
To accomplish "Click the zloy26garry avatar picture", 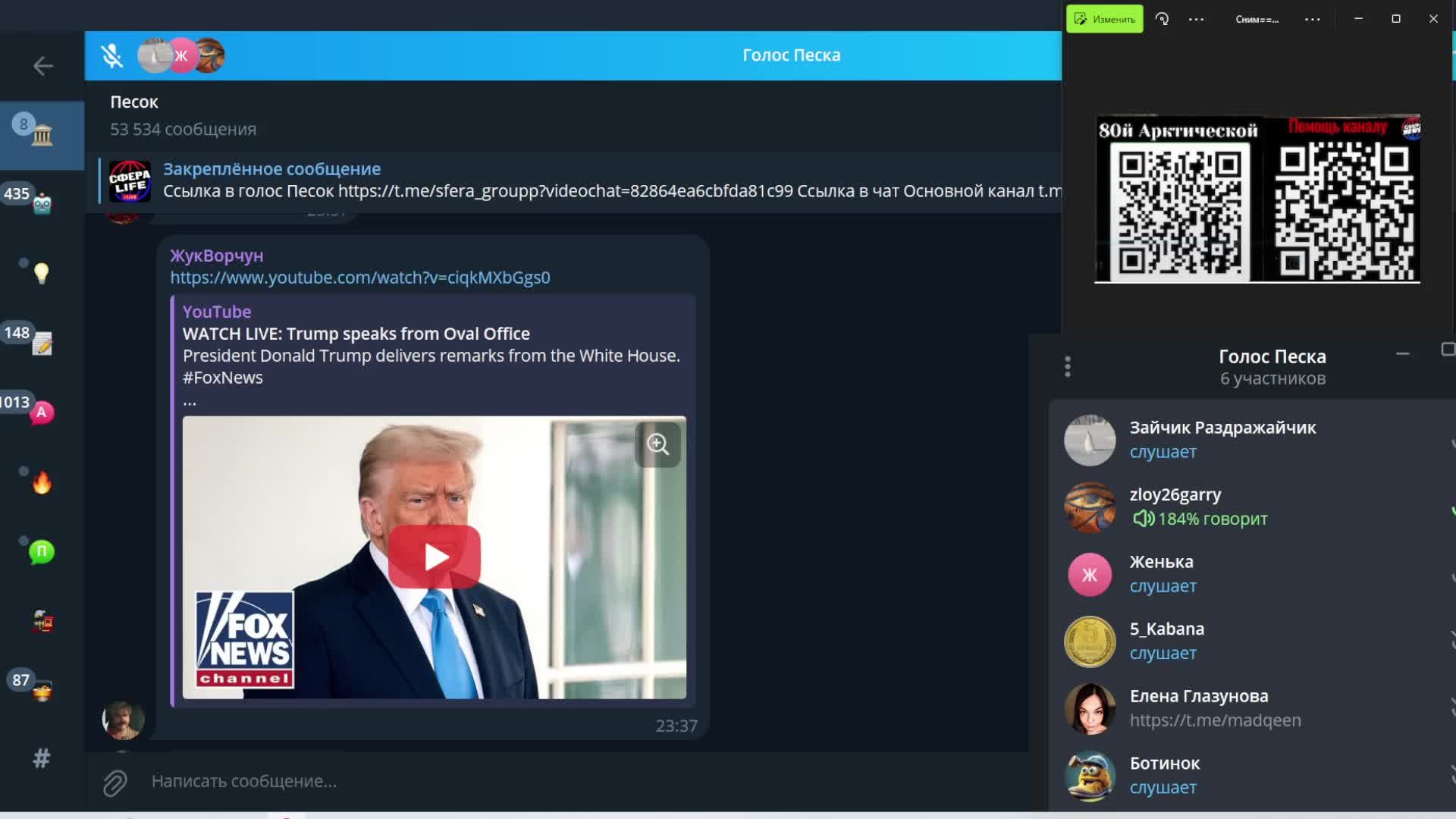I will tap(1090, 507).
